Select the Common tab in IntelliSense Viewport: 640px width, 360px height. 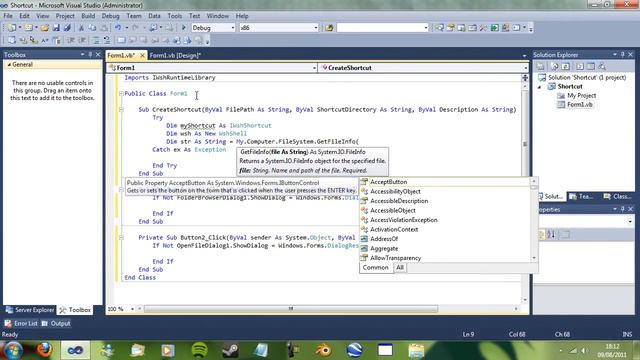pyautogui.click(x=376, y=267)
